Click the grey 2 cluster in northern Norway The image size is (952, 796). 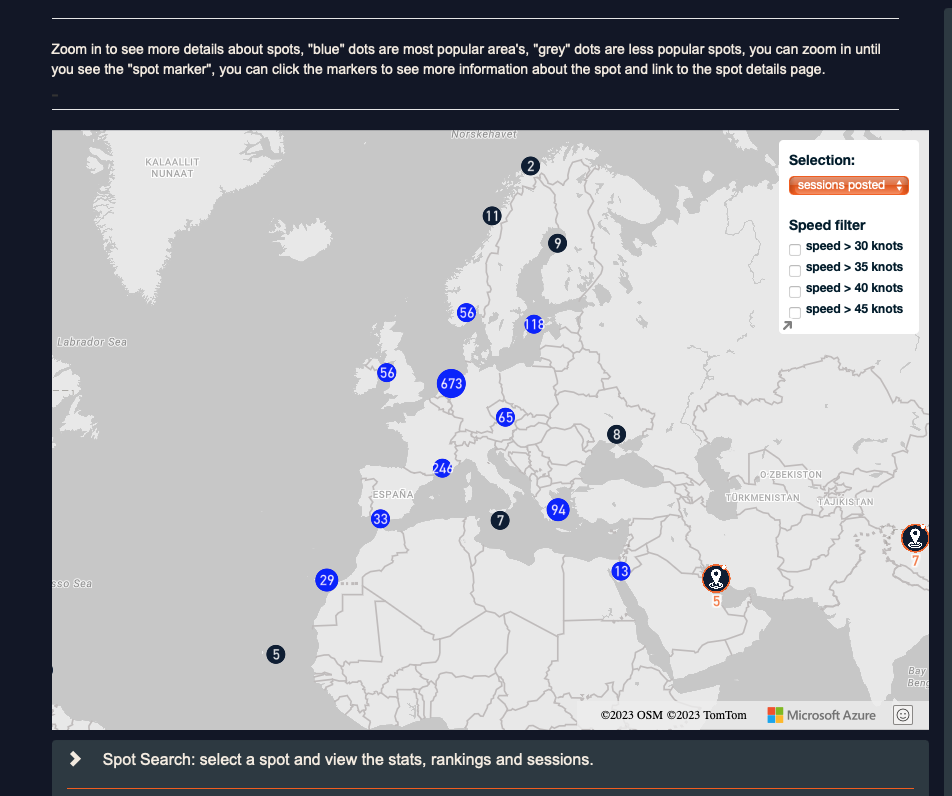pos(530,166)
